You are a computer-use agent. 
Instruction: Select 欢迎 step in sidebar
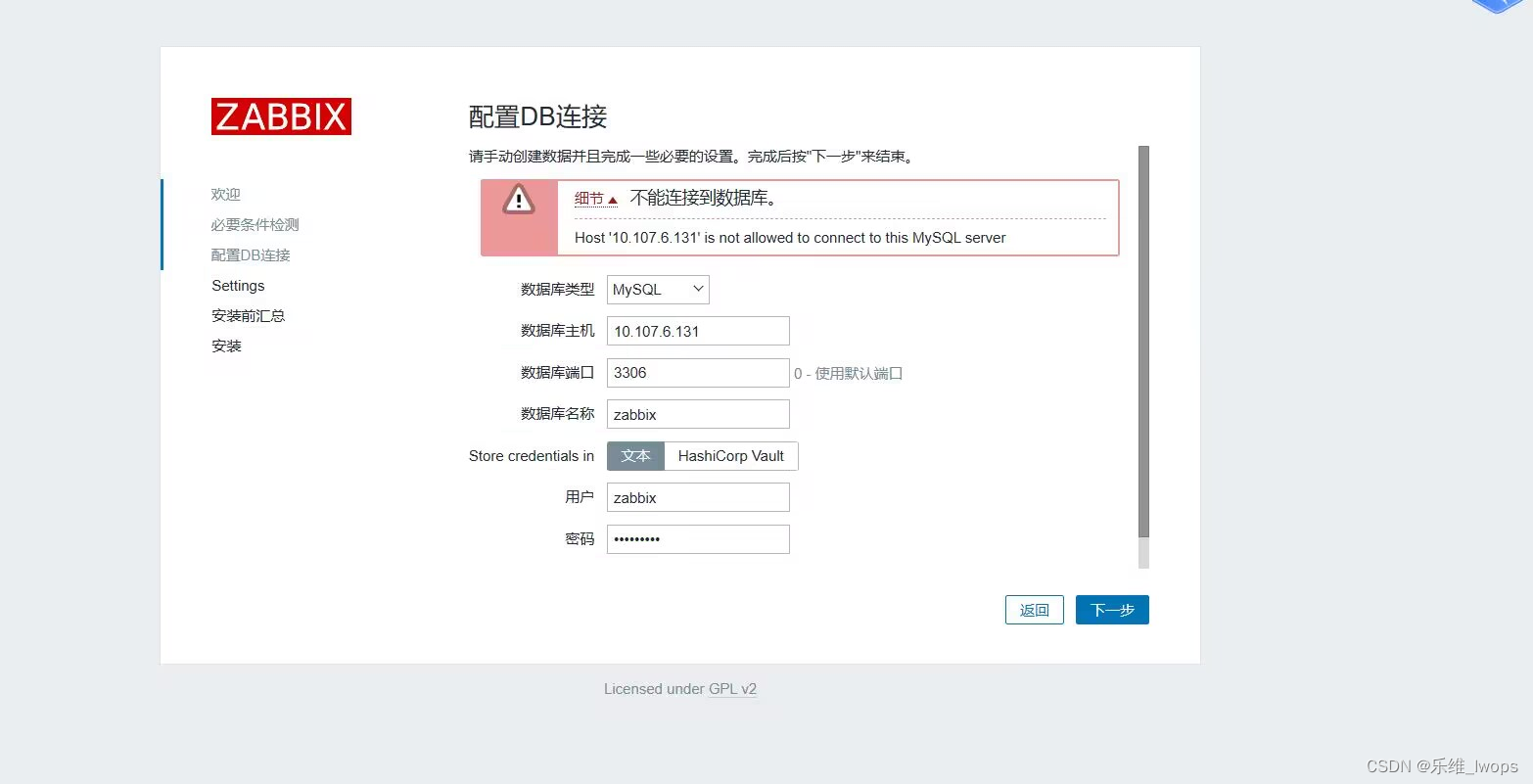[226, 195]
